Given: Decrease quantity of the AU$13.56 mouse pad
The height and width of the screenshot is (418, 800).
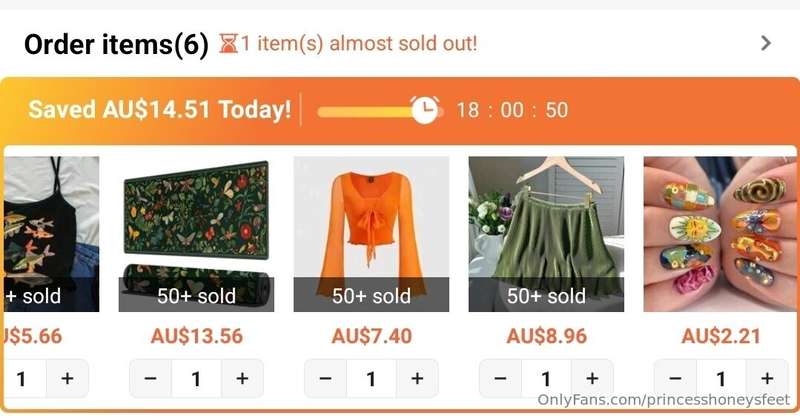Looking at the screenshot, I should [x=151, y=379].
